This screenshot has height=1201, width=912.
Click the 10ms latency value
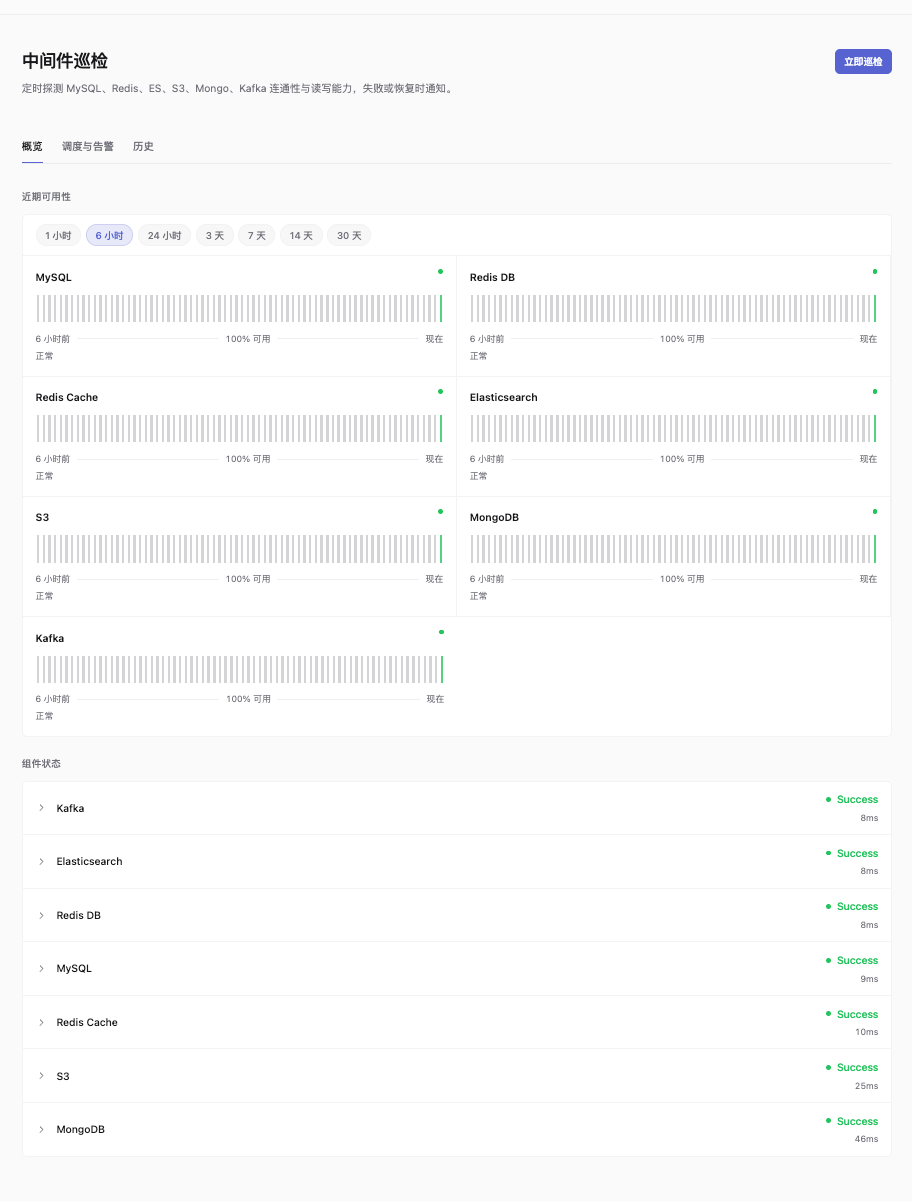pos(866,1032)
